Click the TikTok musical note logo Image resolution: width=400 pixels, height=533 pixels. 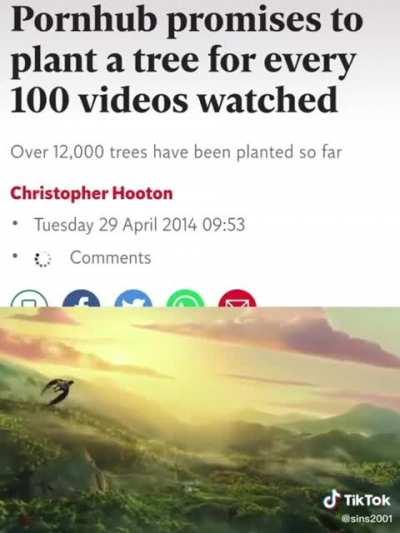tap(332, 499)
